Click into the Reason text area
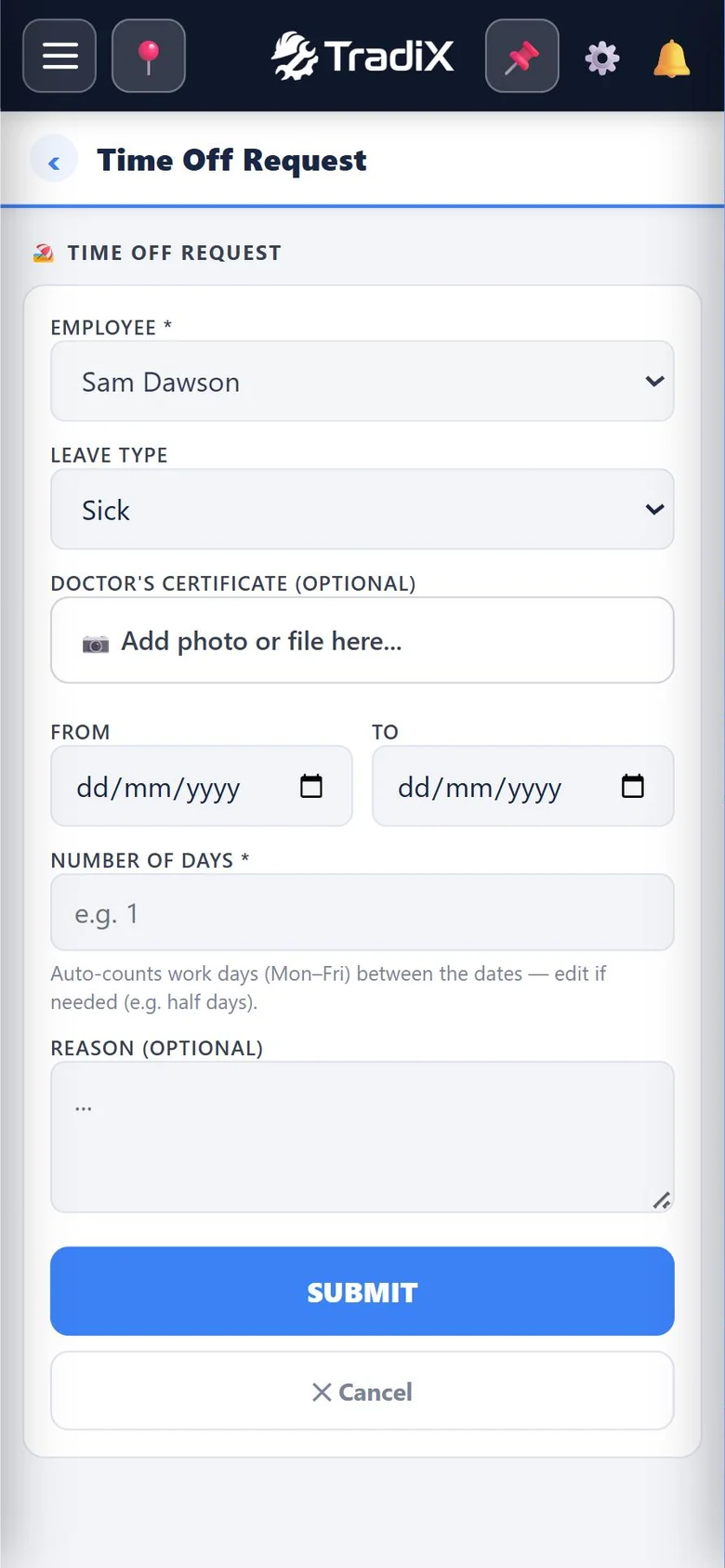The height and width of the screenshot is (1568, 725). (362, 1137)
